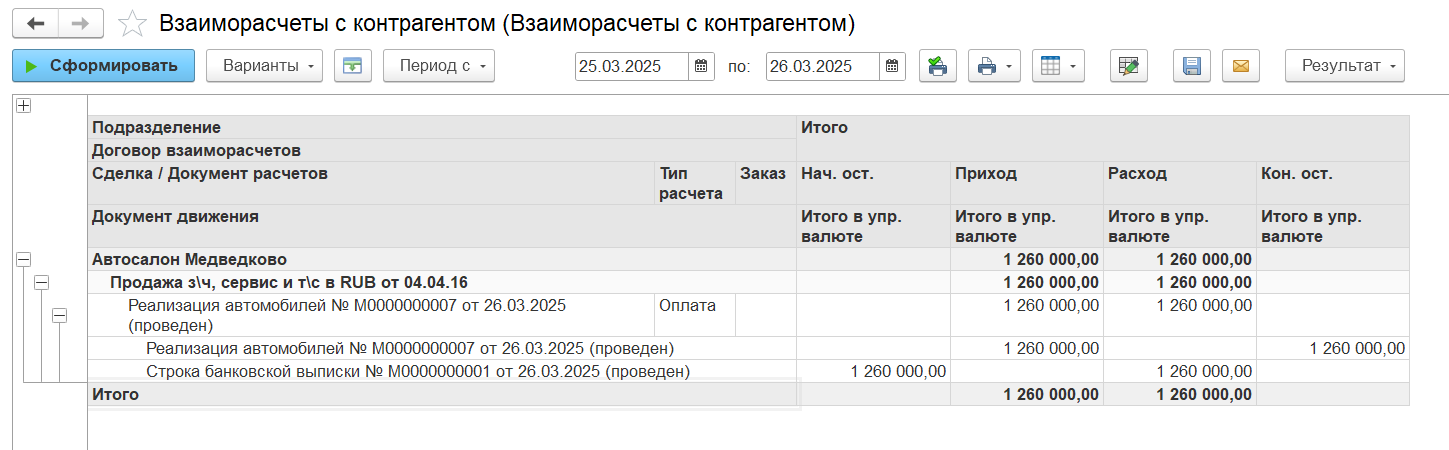Viewport: 1449px width, 450px height.
Task: Click the edit report settings icon
Action: 1128,66
